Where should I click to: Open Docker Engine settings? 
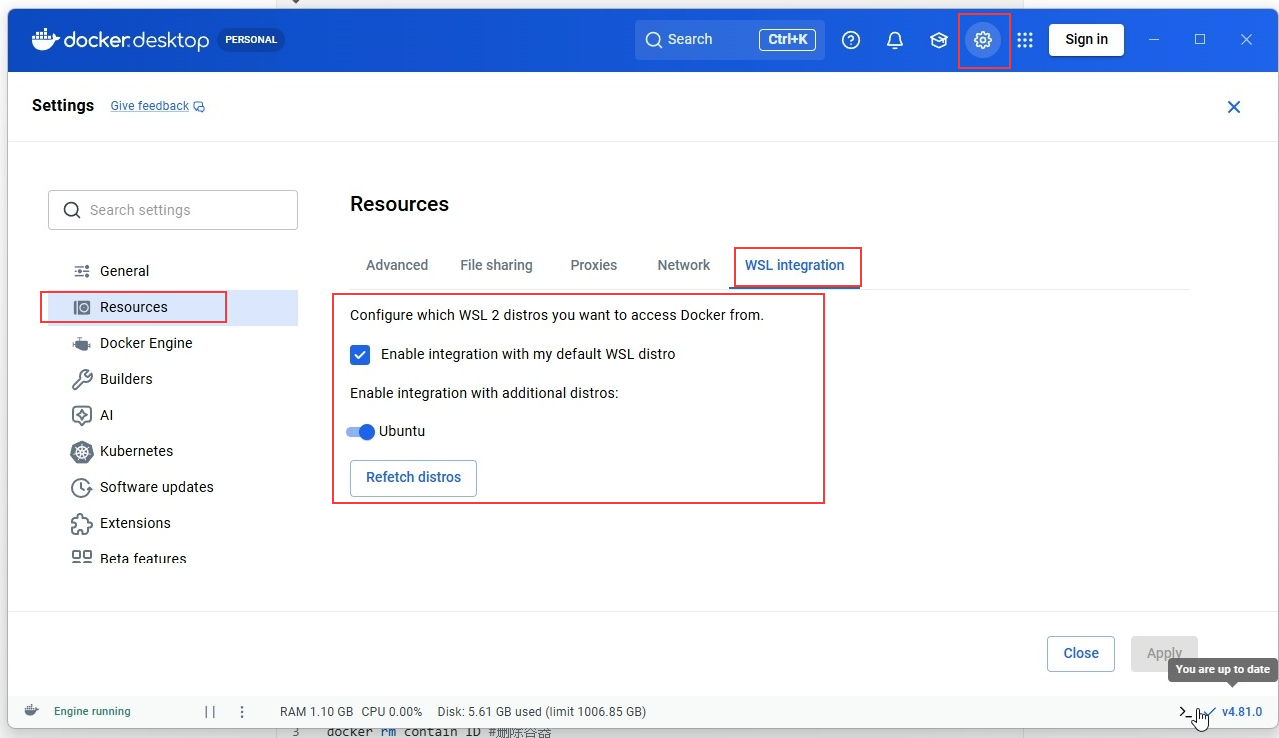173,343
